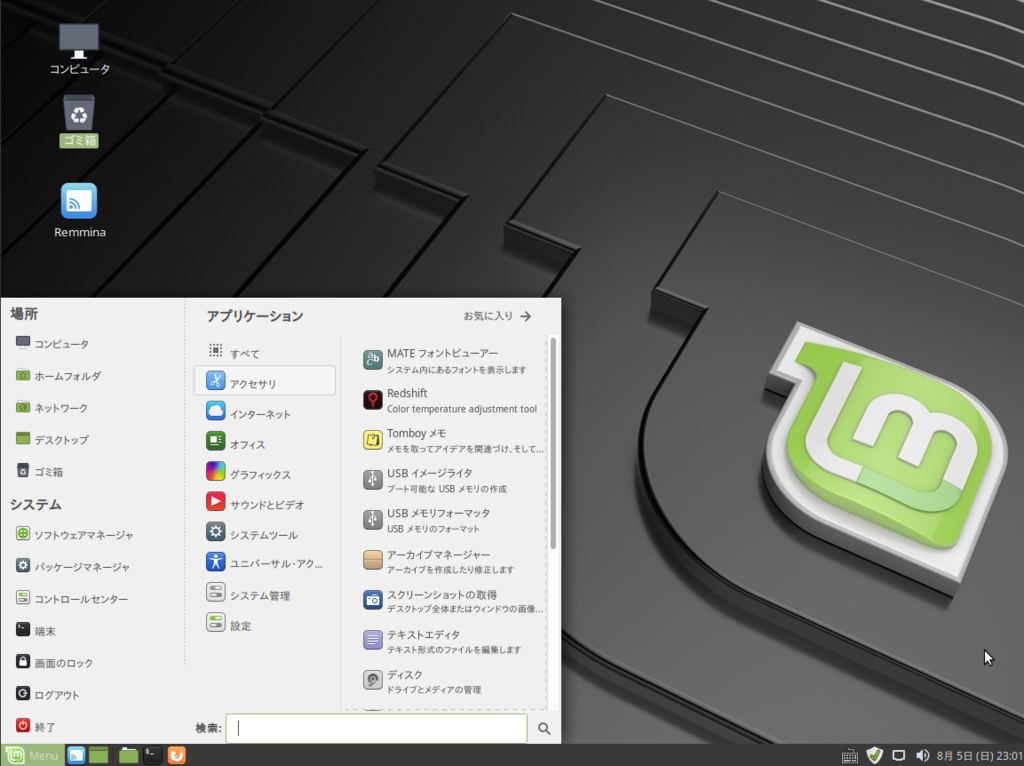Open ネットワーク in the places list
This screenshot has height=766, width=1024.
52,407
